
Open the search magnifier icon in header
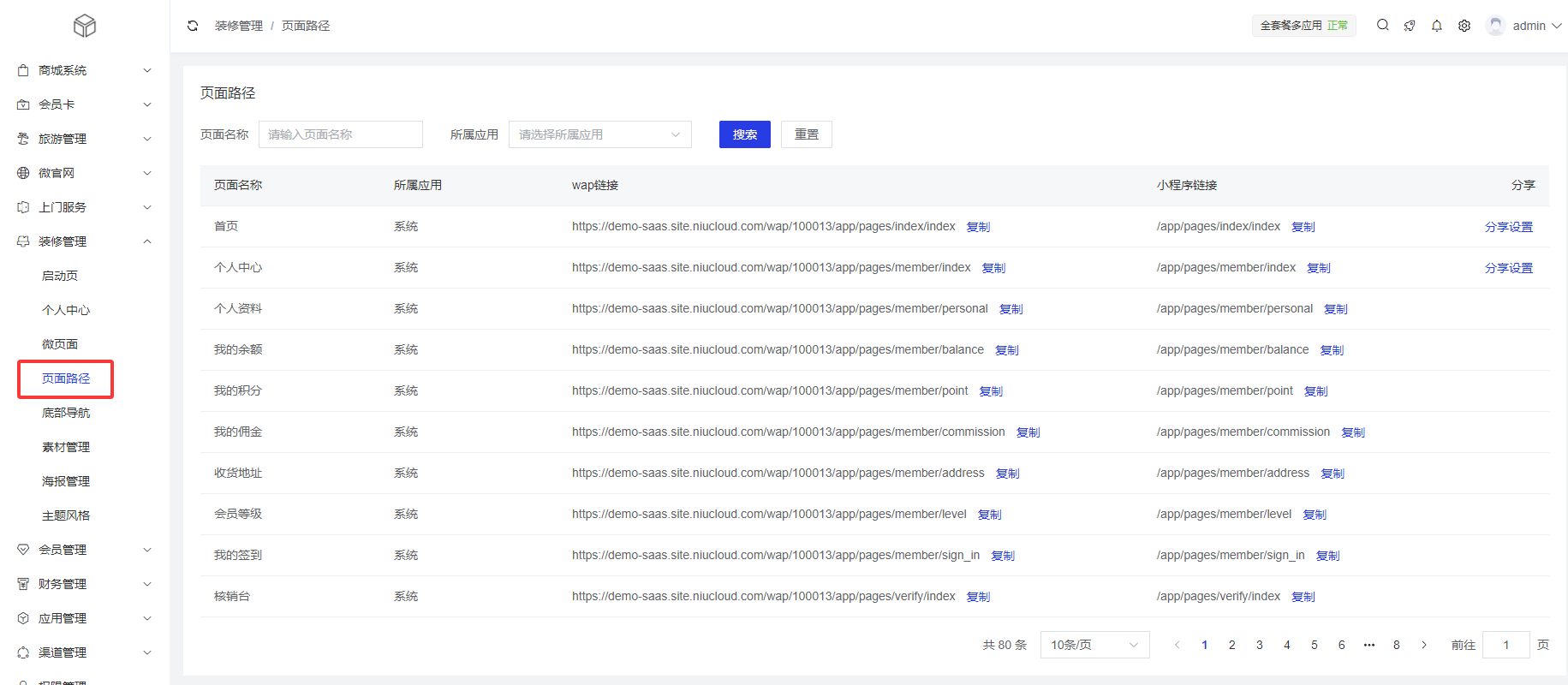1382,26
